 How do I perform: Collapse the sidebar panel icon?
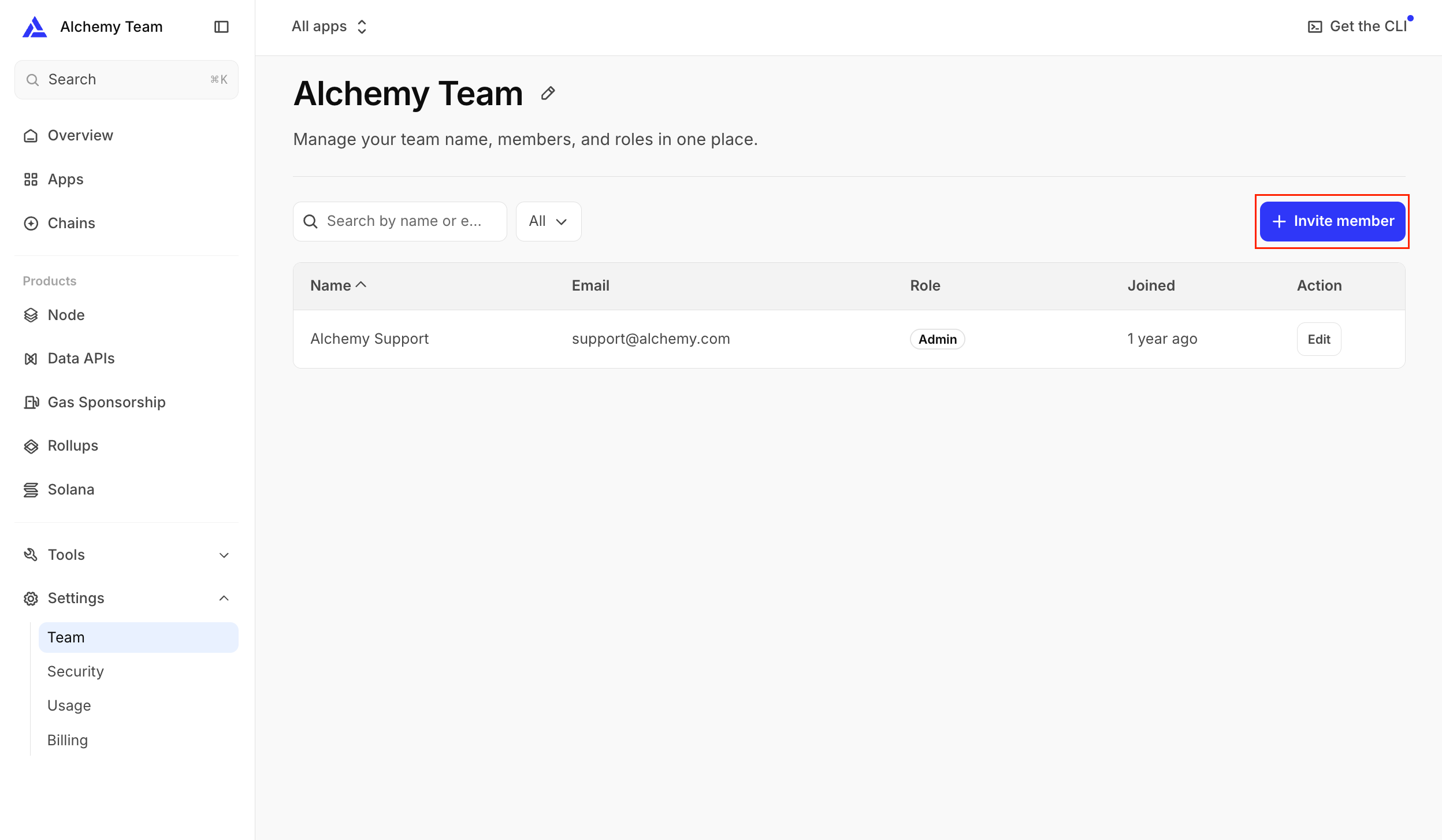(221, 27)
